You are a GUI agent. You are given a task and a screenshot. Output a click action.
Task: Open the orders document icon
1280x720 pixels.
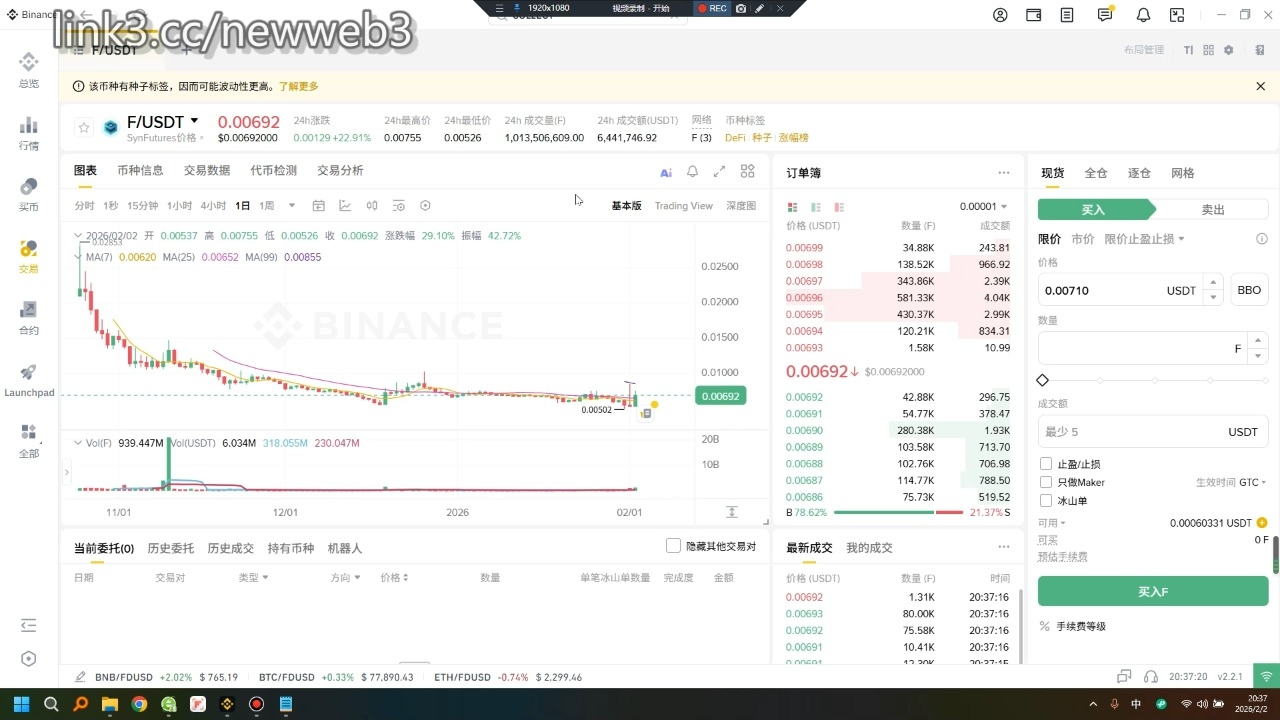pyautogui.click(x=1068, y=15)
